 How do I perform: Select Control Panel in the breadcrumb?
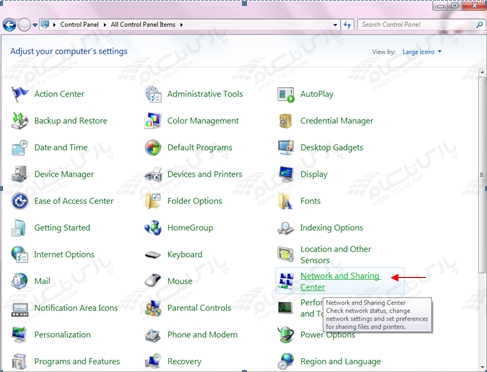coord(79,25)
